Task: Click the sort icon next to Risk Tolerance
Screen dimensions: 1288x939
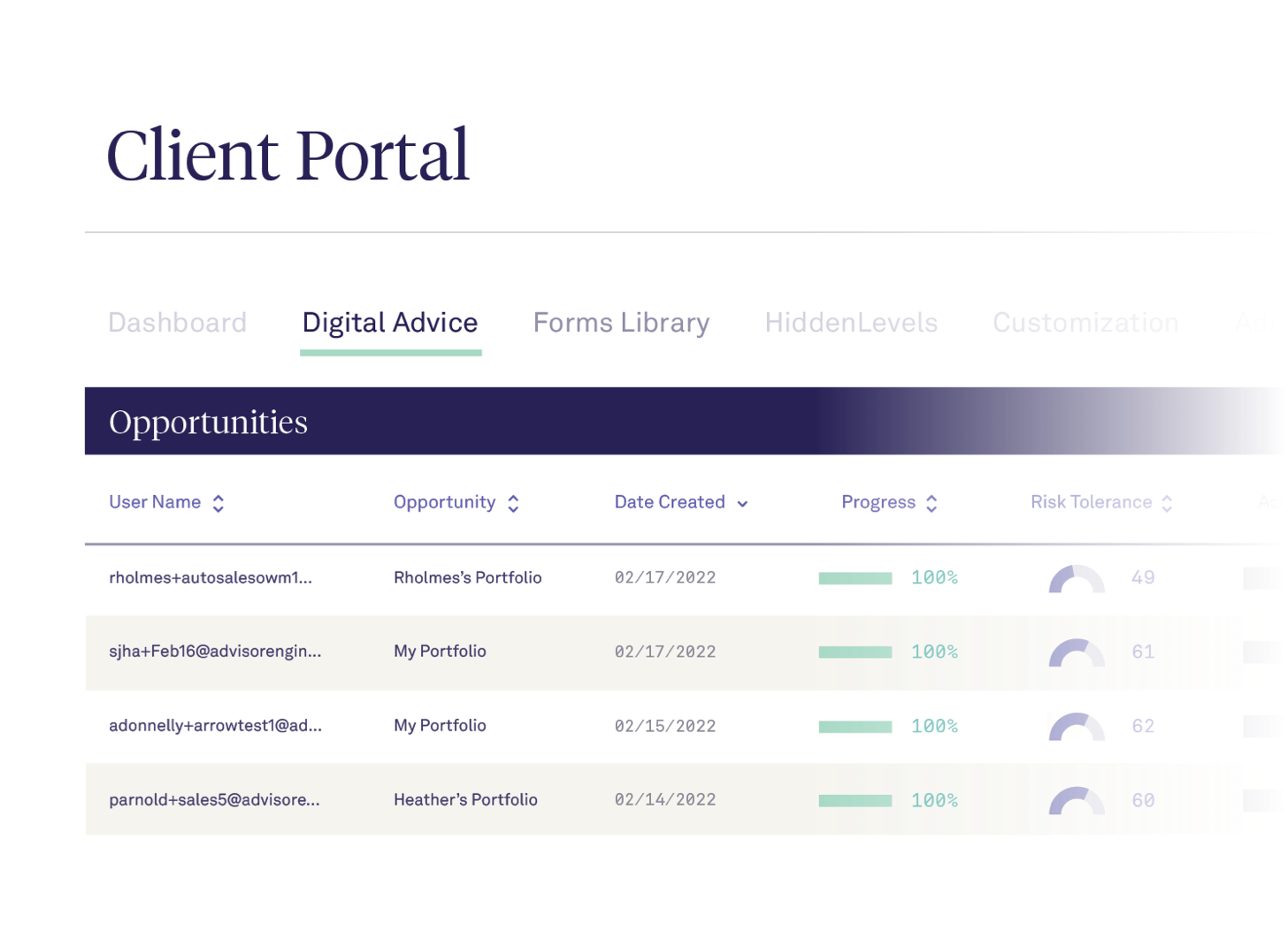Action: pos(1167,502)
